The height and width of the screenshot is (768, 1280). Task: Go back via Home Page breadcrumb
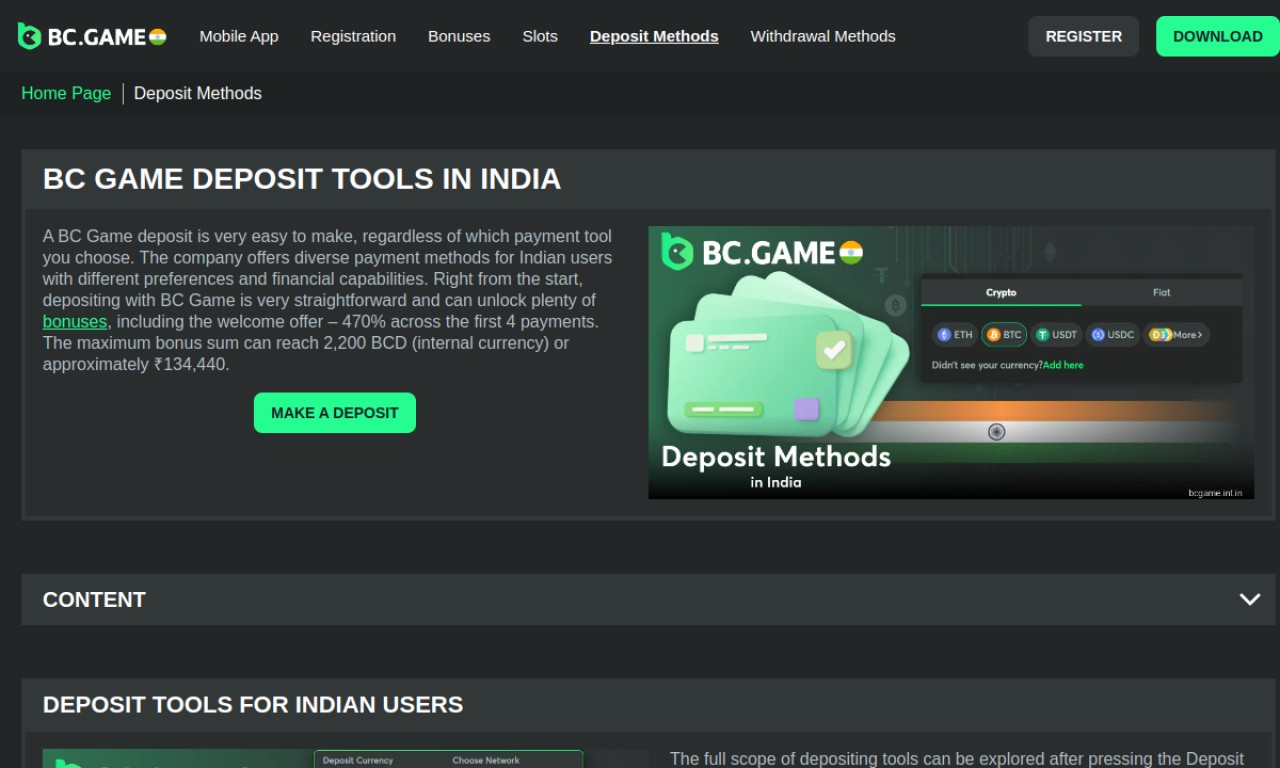pyautogui.click(x=66, y=93)
